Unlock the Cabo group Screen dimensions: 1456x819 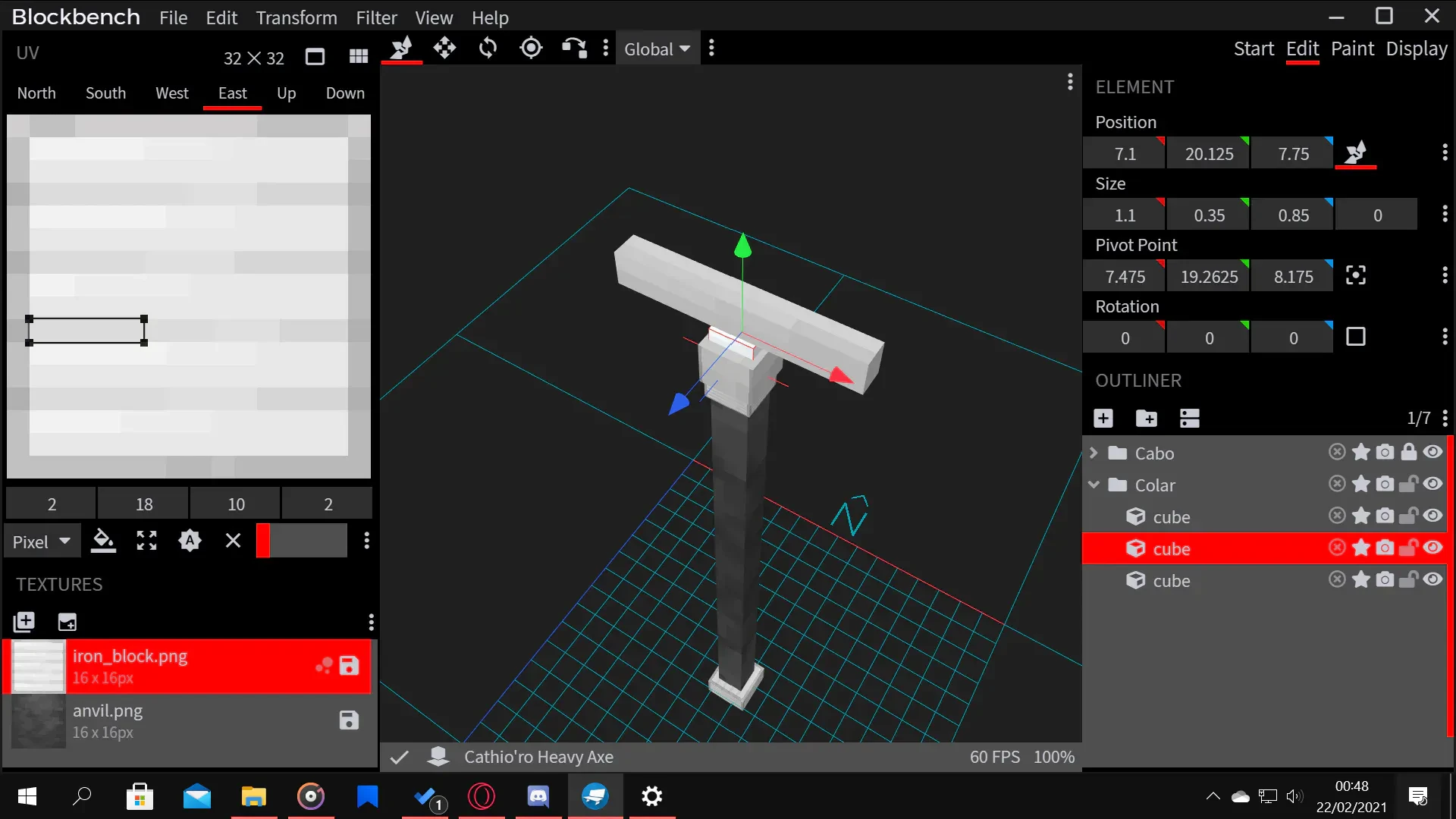pyautogui.click(x=1409, y=453)
